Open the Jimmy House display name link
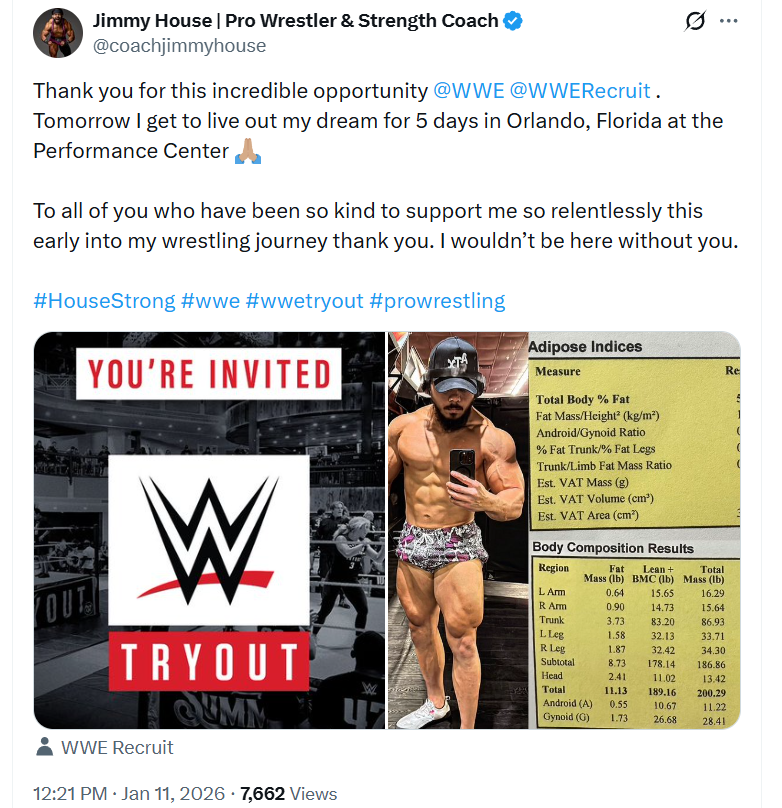Image resolution: width=782 pixels, height=808 pixels. click(295, 21)
